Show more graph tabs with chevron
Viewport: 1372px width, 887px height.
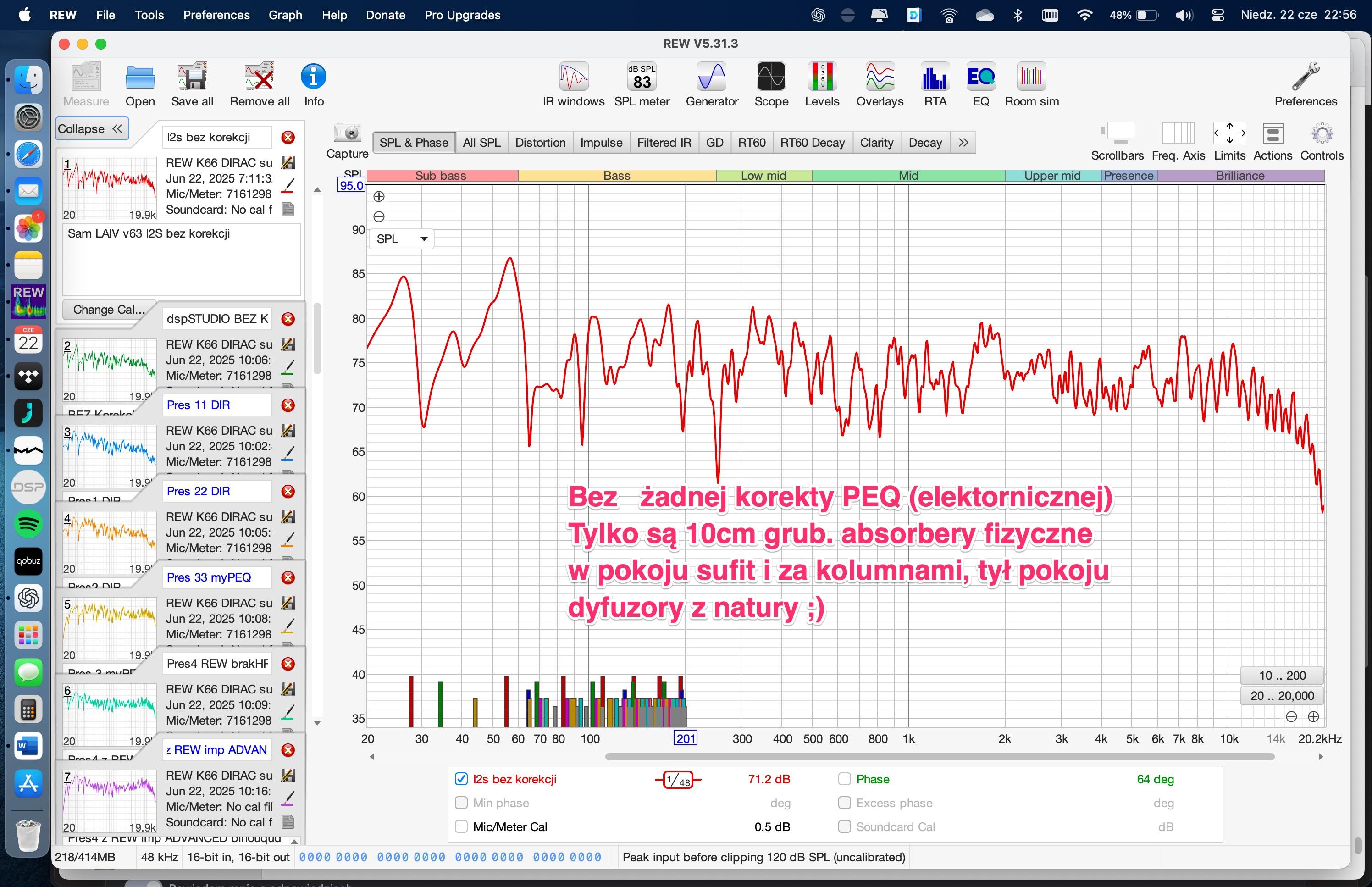pyautogui.click(x=963, y=143)
